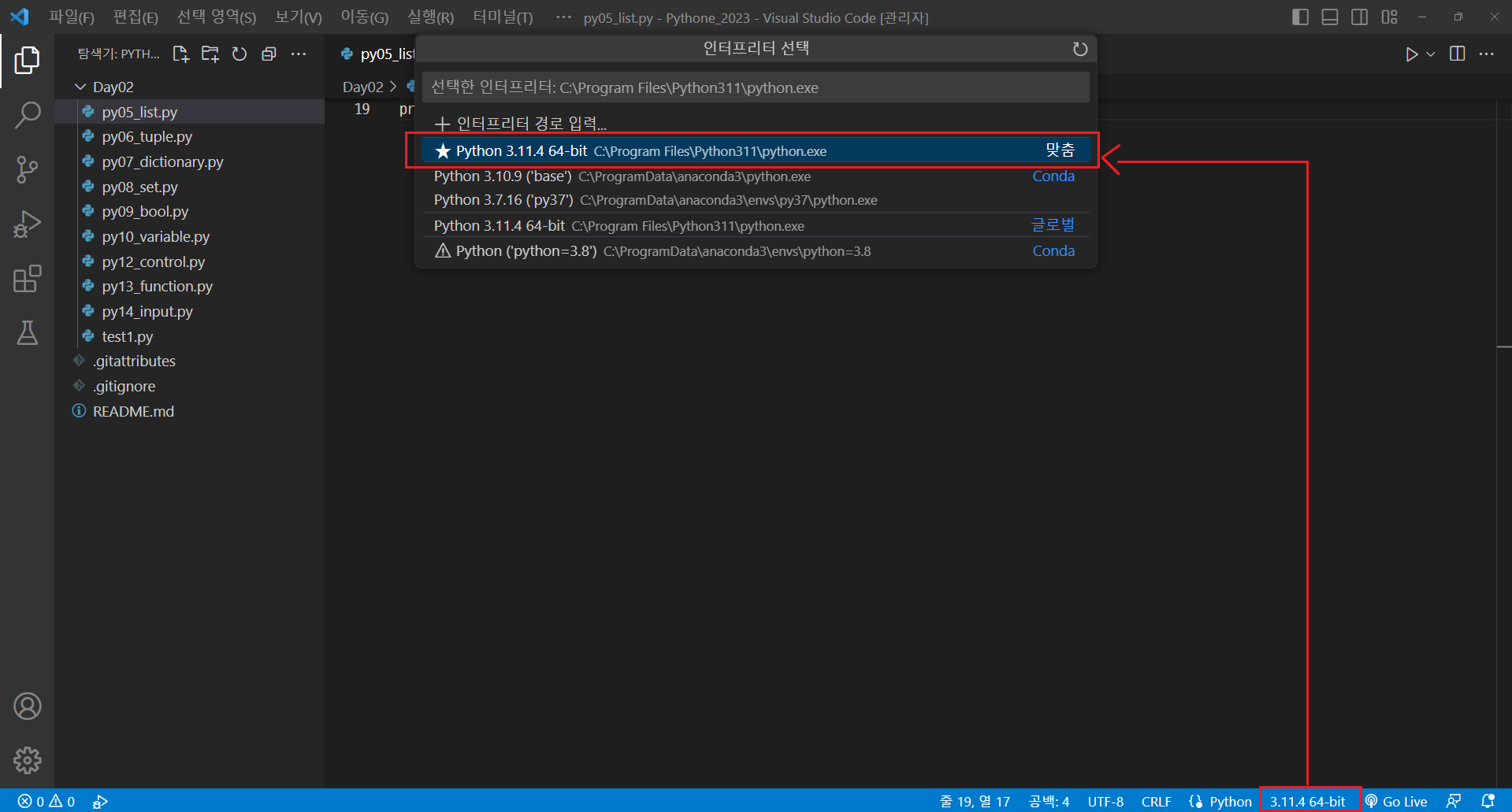Open notifications bell icon

pyautogui.click(x=1488, y=801)
